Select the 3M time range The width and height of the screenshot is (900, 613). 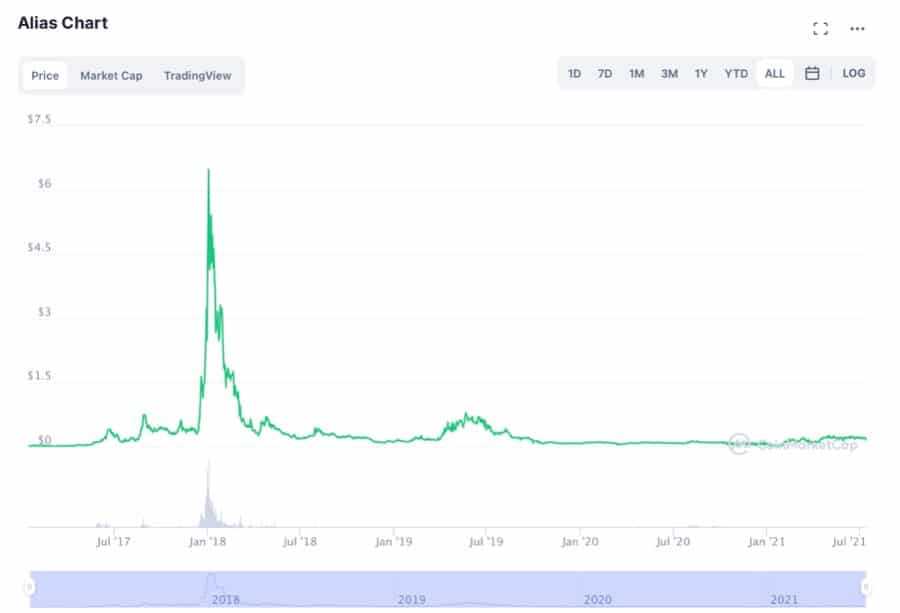[669, 74]
